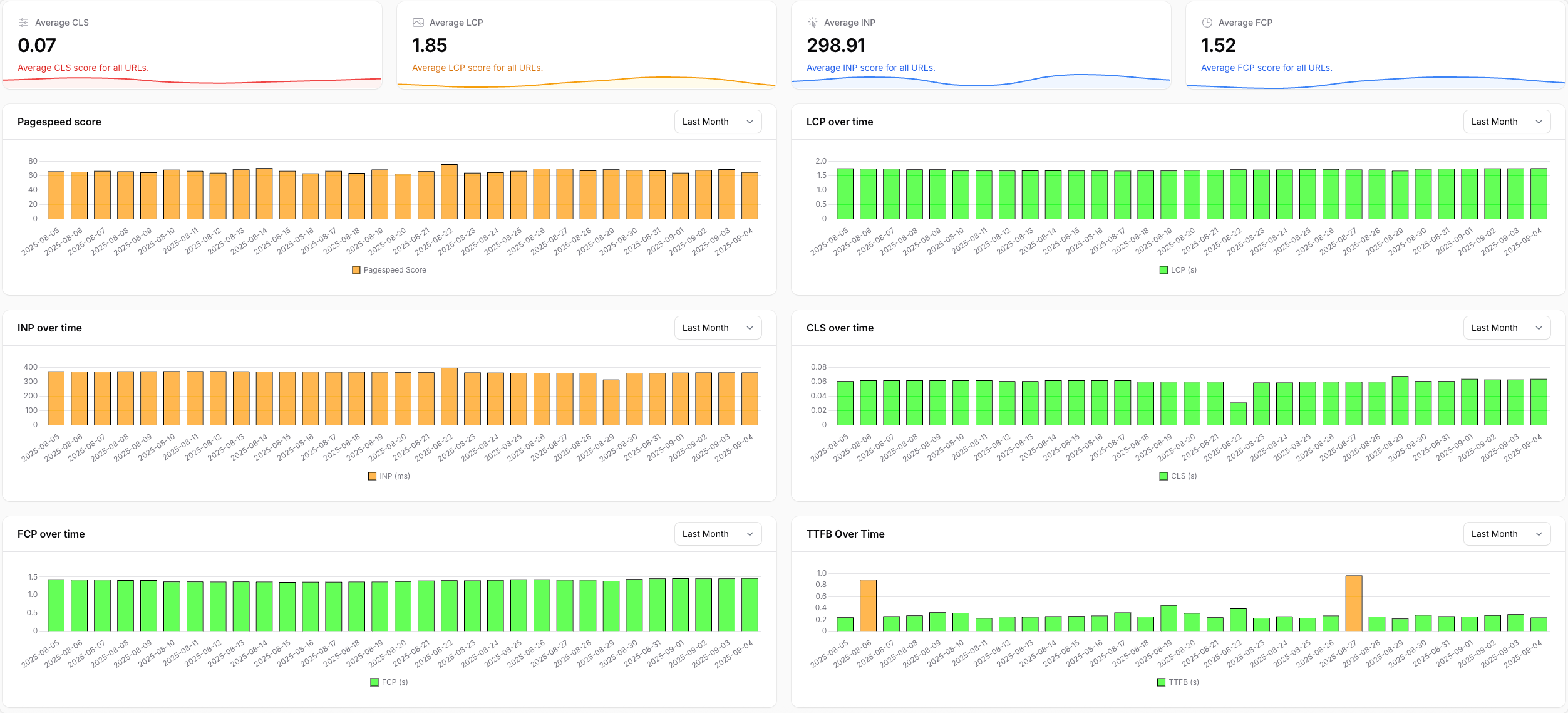Toggle Pagespeed Score legend series

coord(389,270)
